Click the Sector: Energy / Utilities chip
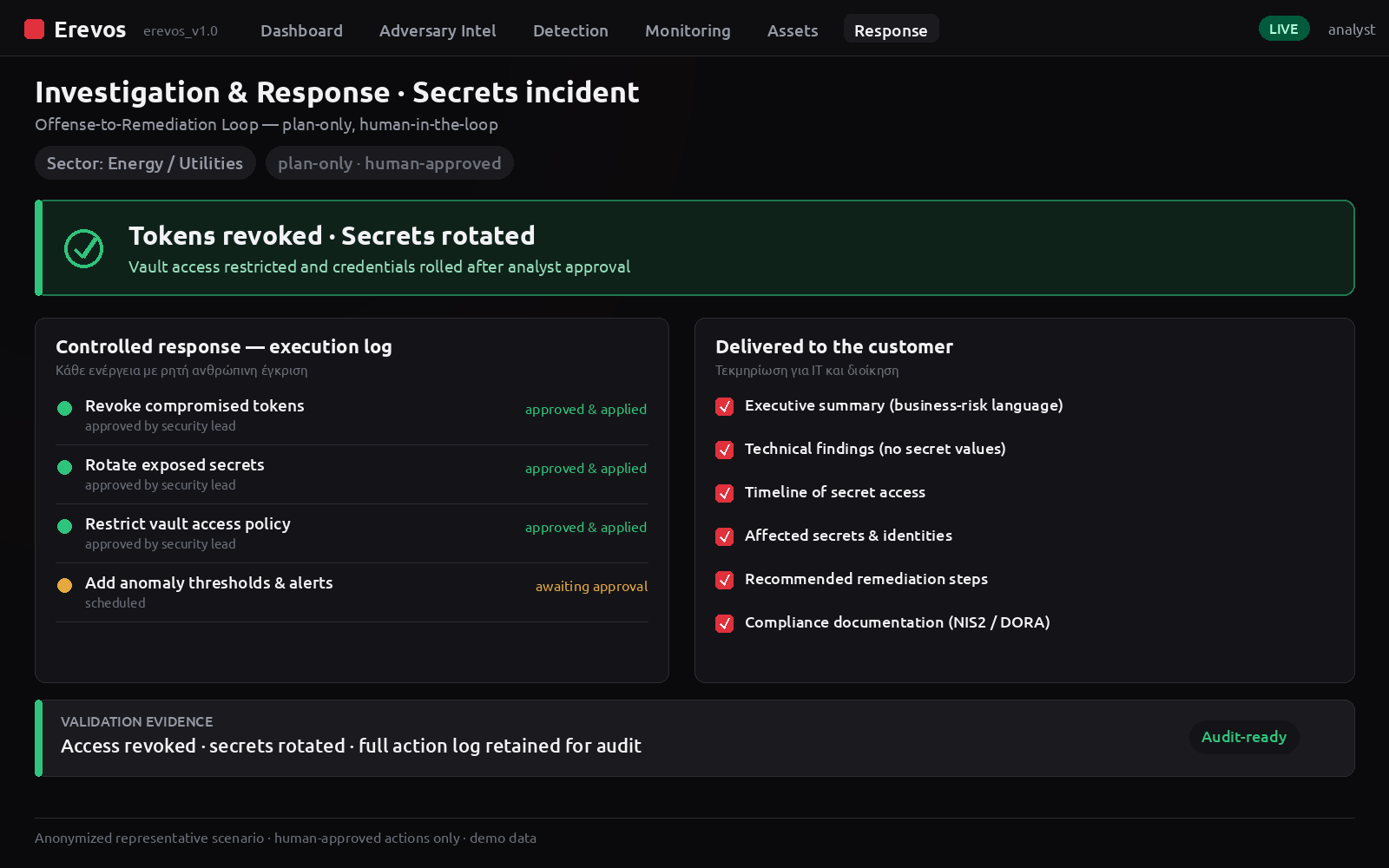Image resolution: width=1389 pixels, height=868 pixels. 145,163
